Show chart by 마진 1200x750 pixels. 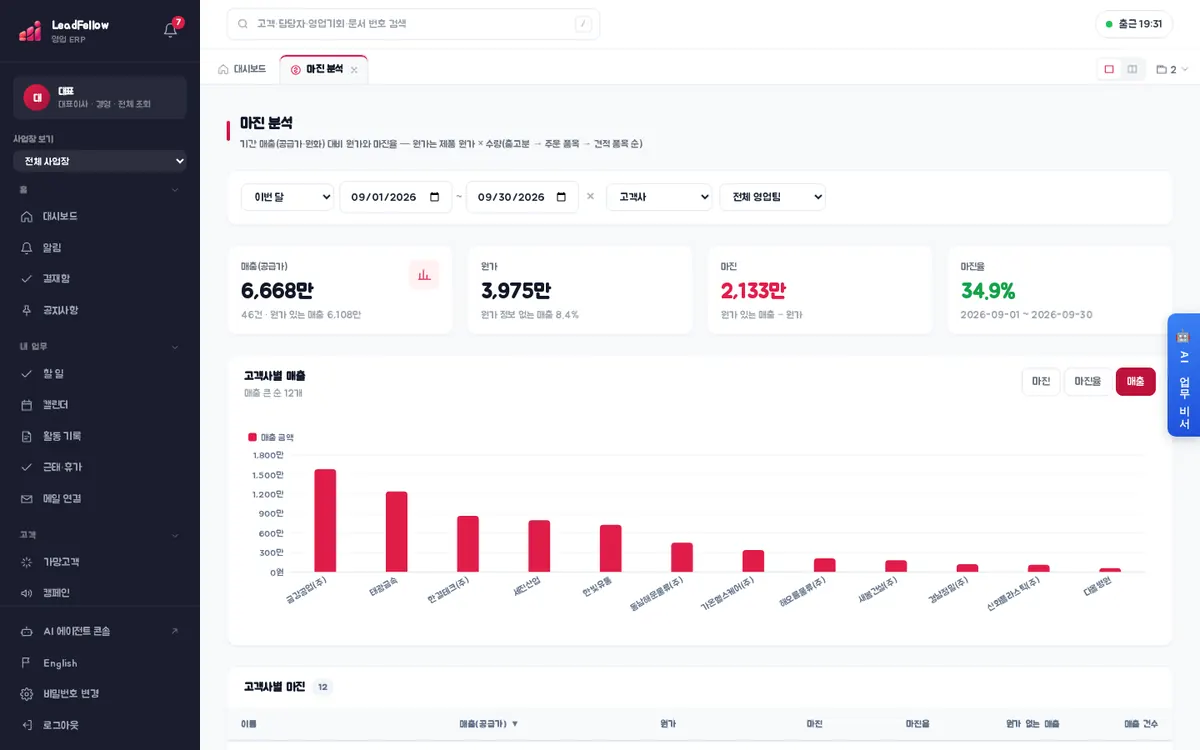1041,382
